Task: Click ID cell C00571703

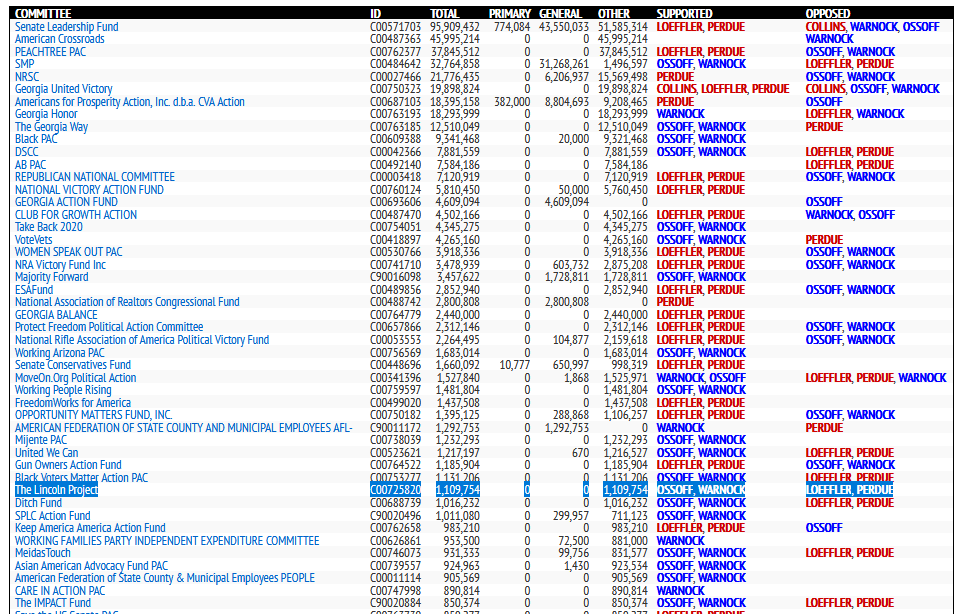Action: click(396, 27)
